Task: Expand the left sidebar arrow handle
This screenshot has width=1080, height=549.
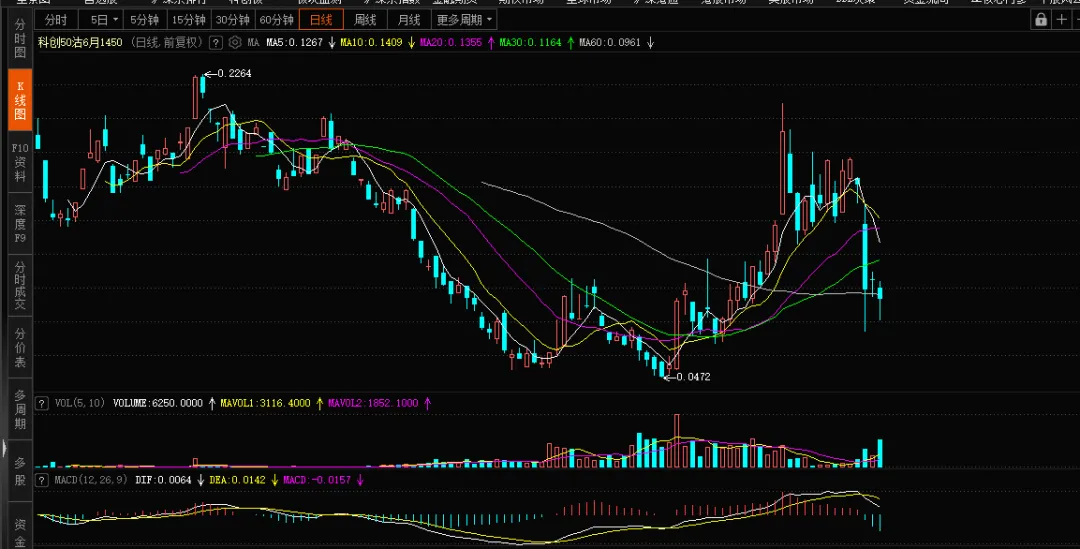Action: coord(4,450)
